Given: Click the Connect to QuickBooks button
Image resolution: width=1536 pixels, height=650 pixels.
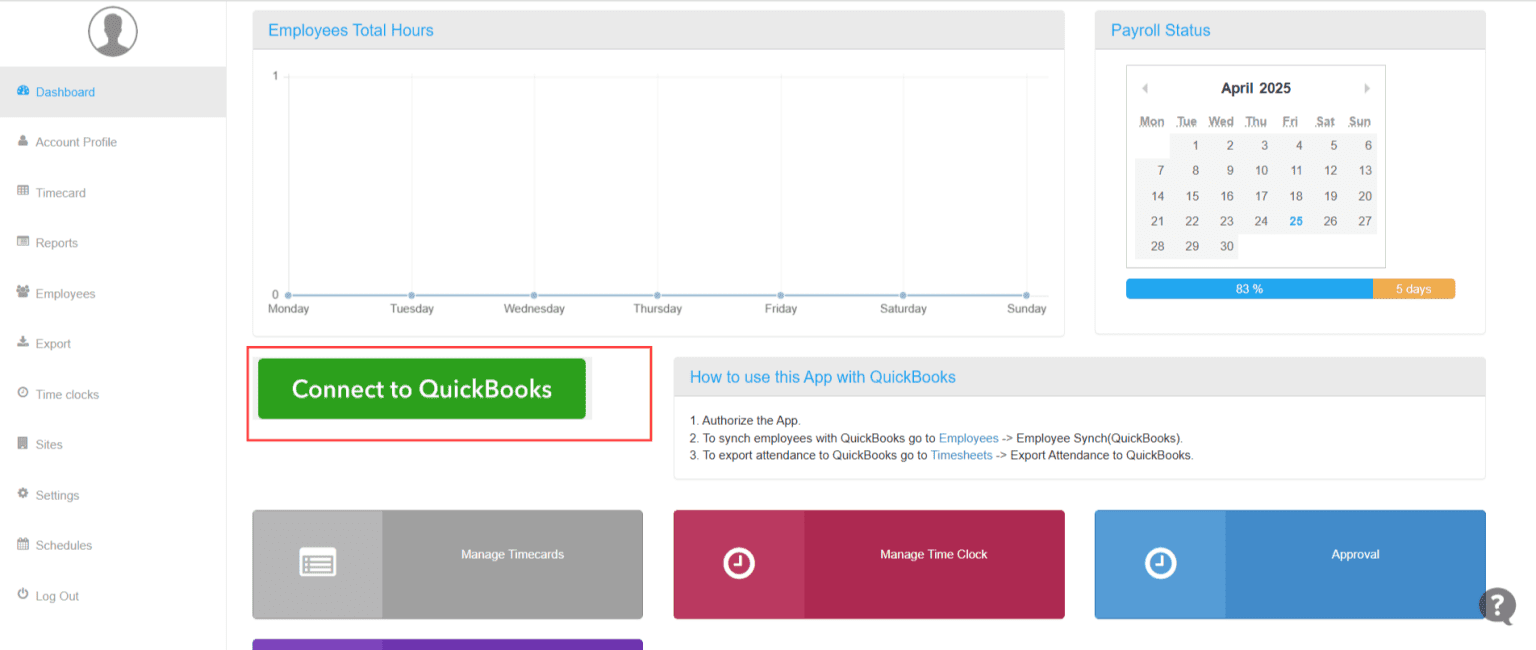Looking at the screenshot, I should tap(420, 389).
